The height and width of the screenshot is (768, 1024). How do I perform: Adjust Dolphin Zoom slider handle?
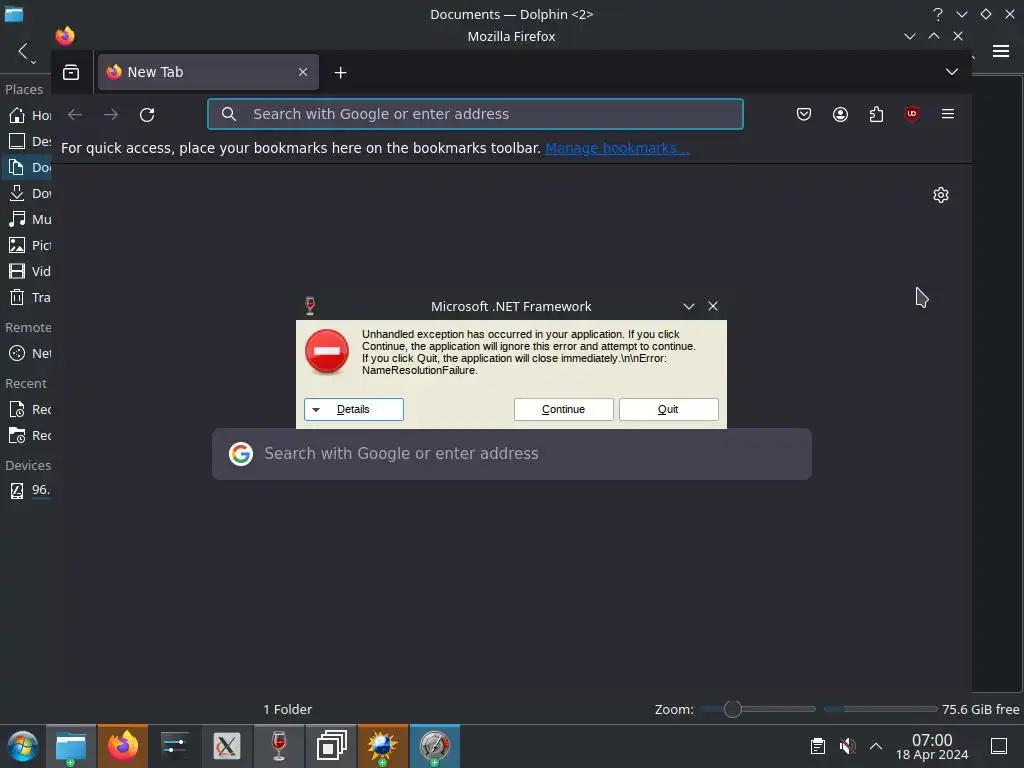click(732, 709)
